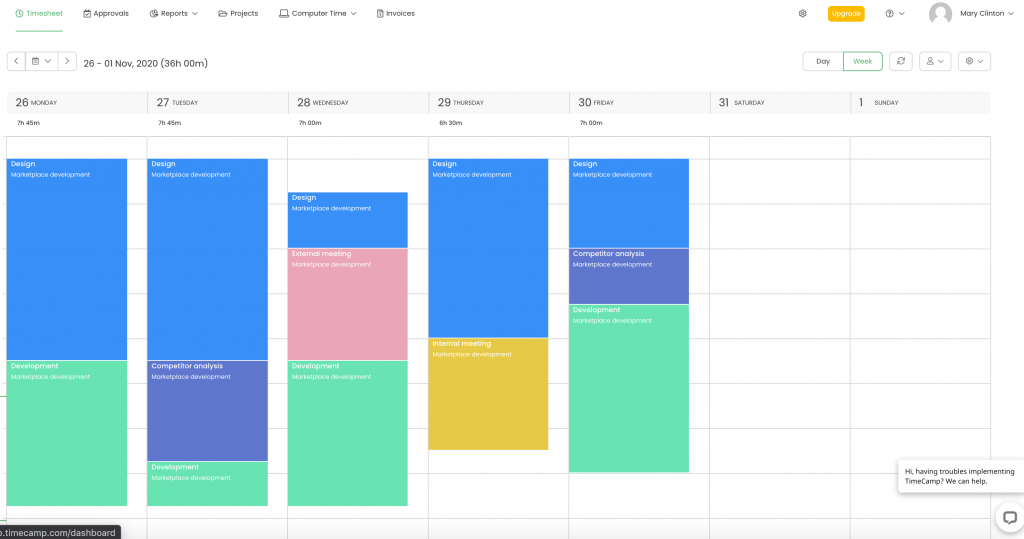Open the live chat widget icon

click(1010, 518)
